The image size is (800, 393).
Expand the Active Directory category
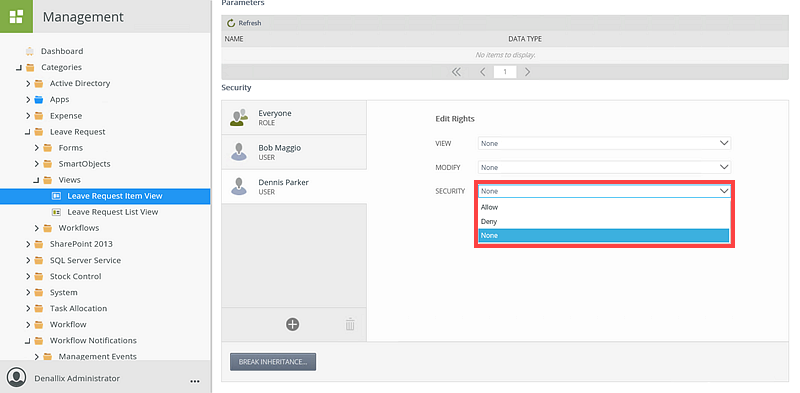[28, 83]
